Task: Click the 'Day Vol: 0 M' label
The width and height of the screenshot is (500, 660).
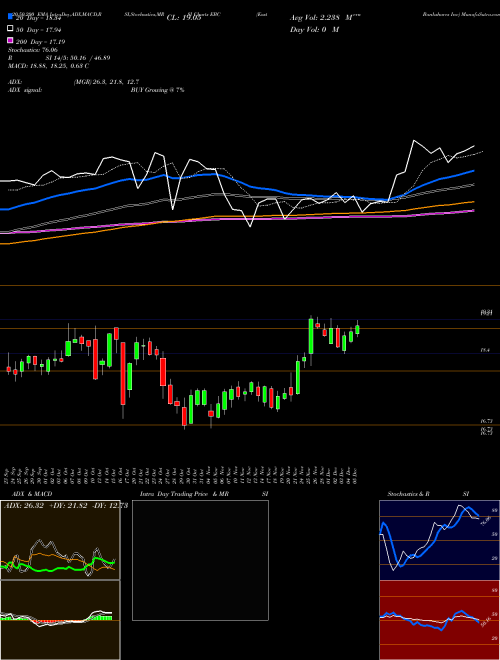Action: pyautogui.click(x=314, y=29)
